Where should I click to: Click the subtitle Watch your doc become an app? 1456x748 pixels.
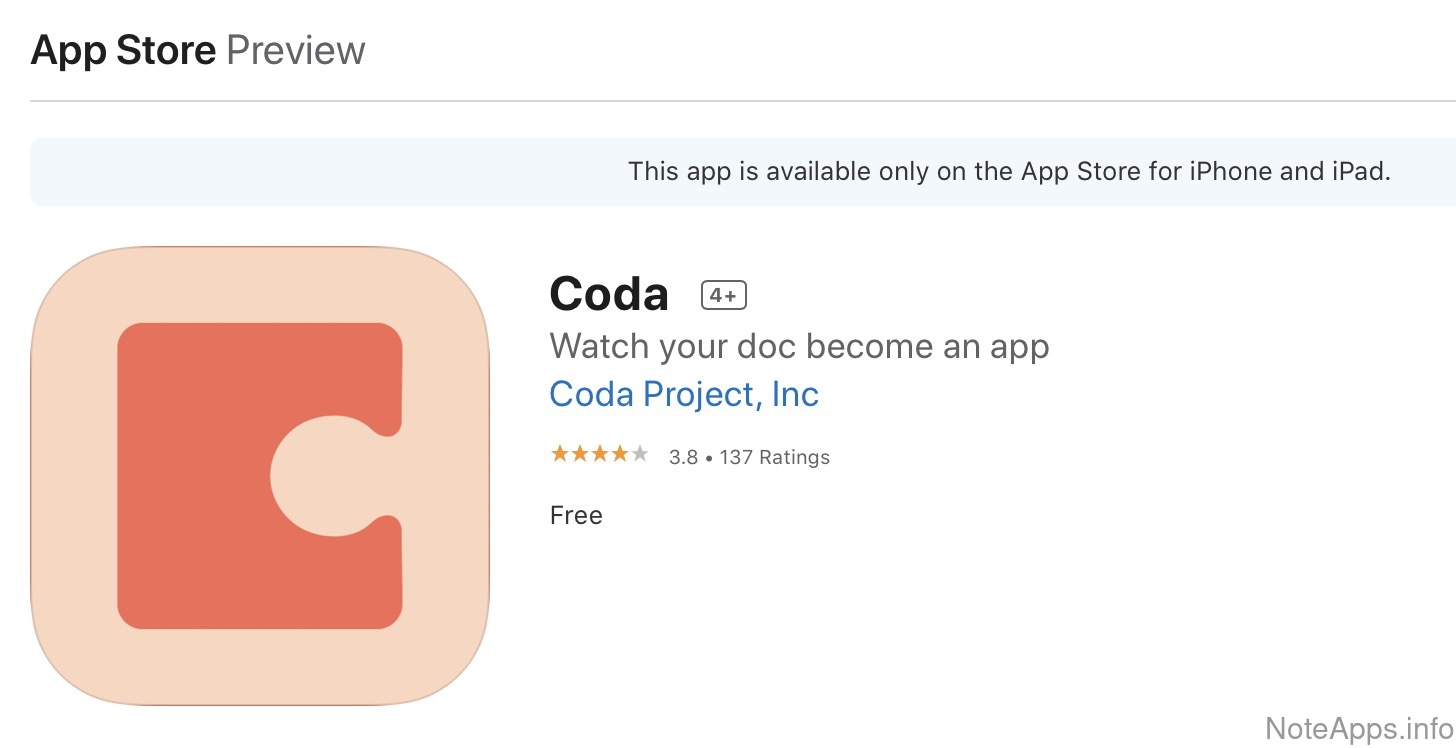click(x=799, y=346)
